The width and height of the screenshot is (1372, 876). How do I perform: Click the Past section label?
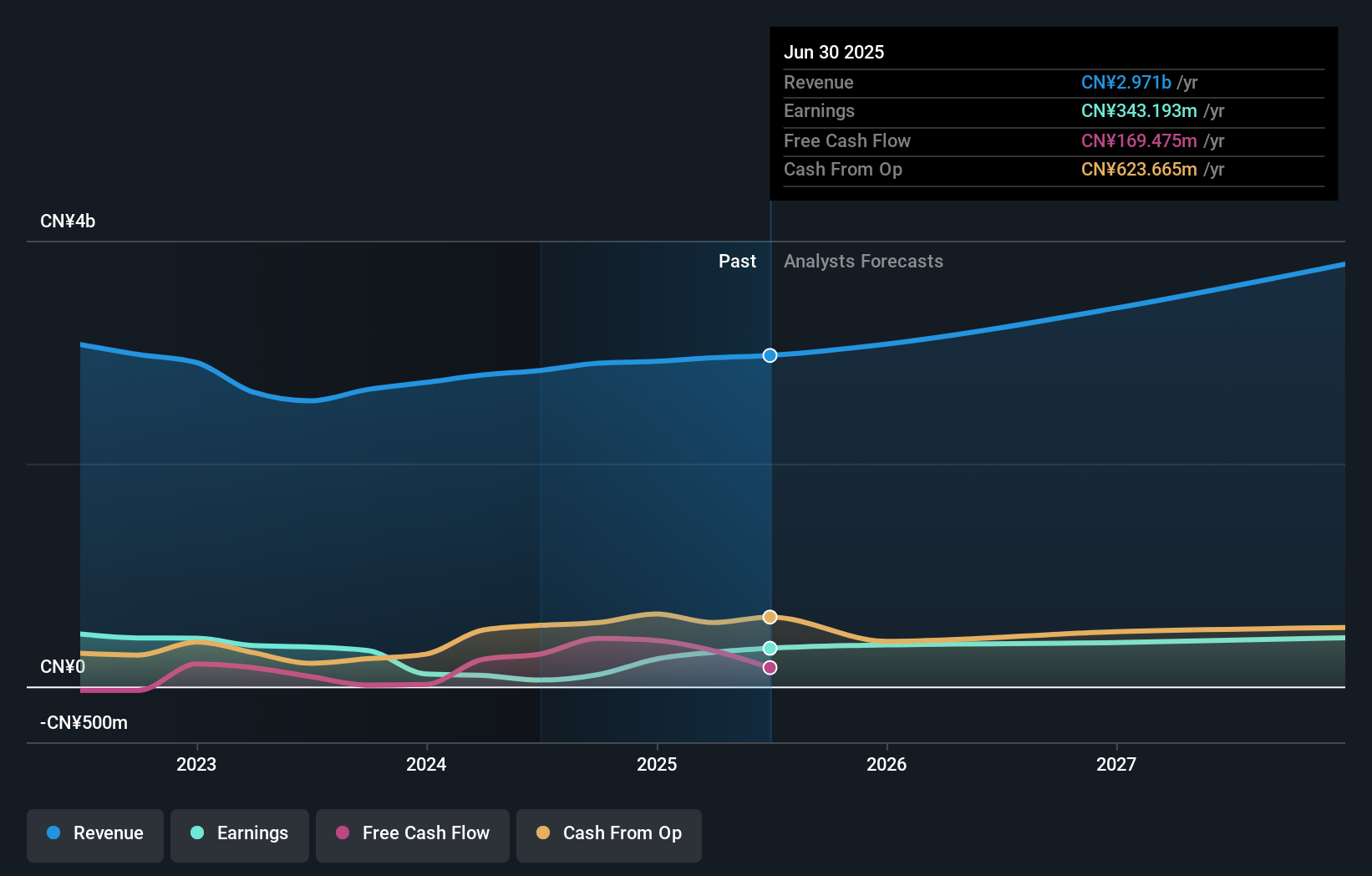click(x=737, y=262)
